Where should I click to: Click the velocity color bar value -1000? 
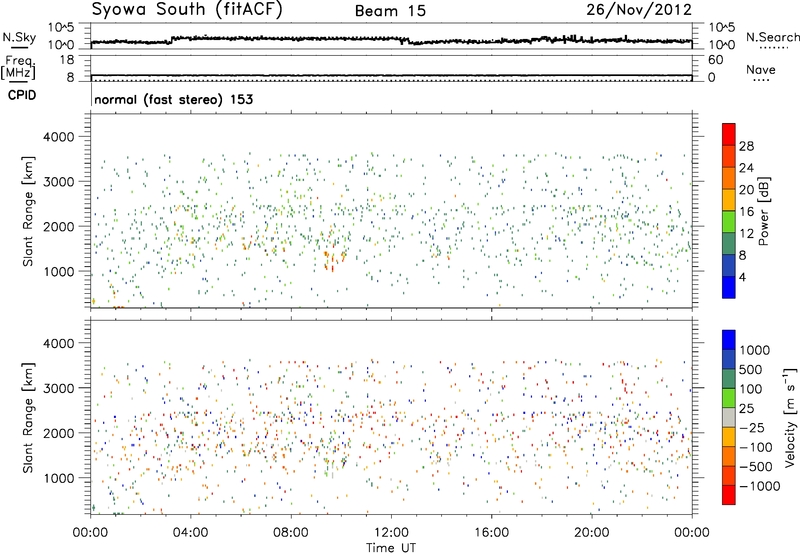pos(759,486)
